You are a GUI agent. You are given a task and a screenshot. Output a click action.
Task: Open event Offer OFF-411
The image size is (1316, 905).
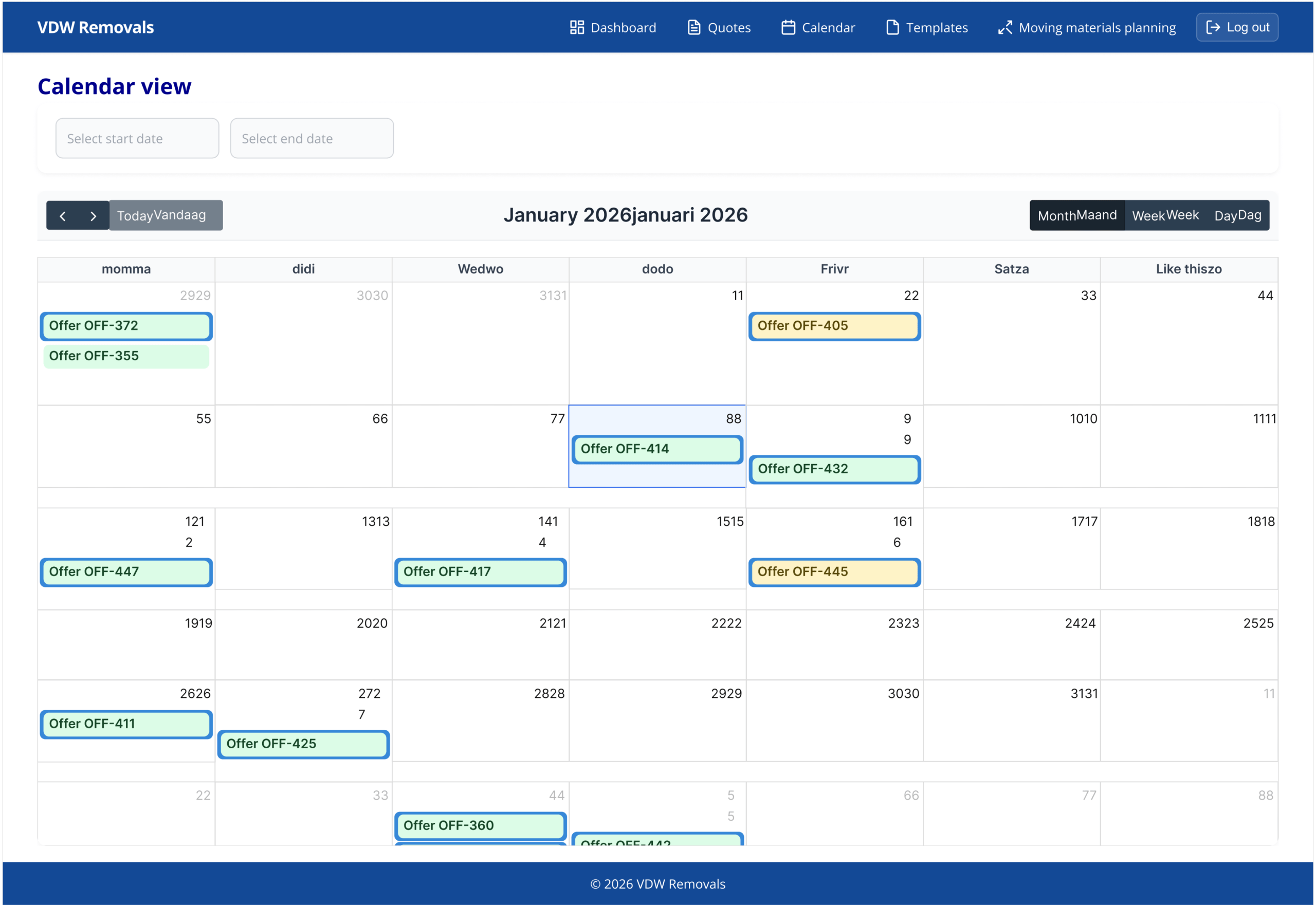(126, 724)
